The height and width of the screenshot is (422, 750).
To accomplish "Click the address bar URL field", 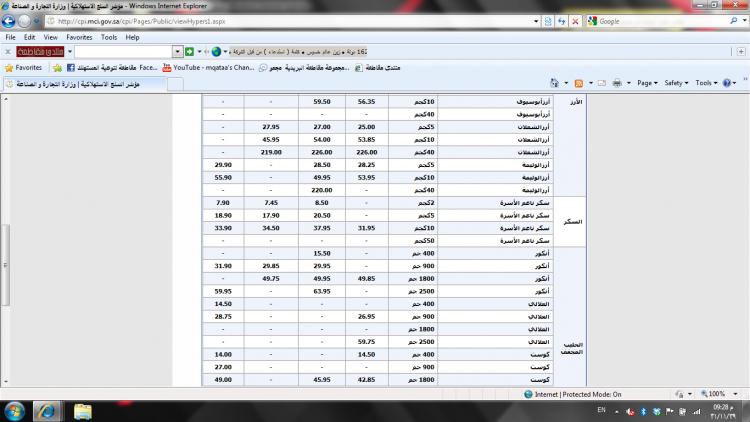I will (300, 21).
